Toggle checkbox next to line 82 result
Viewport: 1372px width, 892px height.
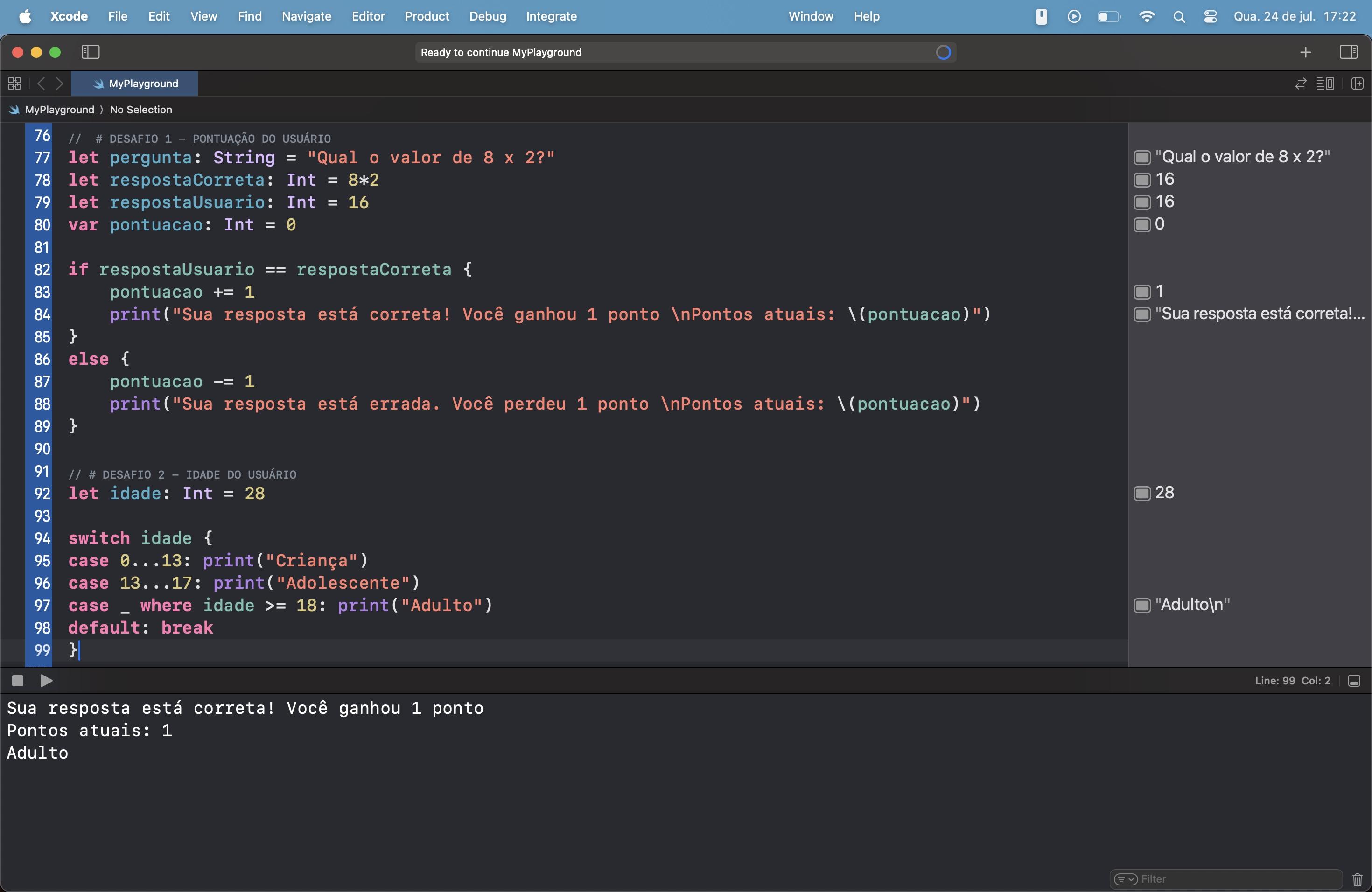click(x=1140, y=291)
